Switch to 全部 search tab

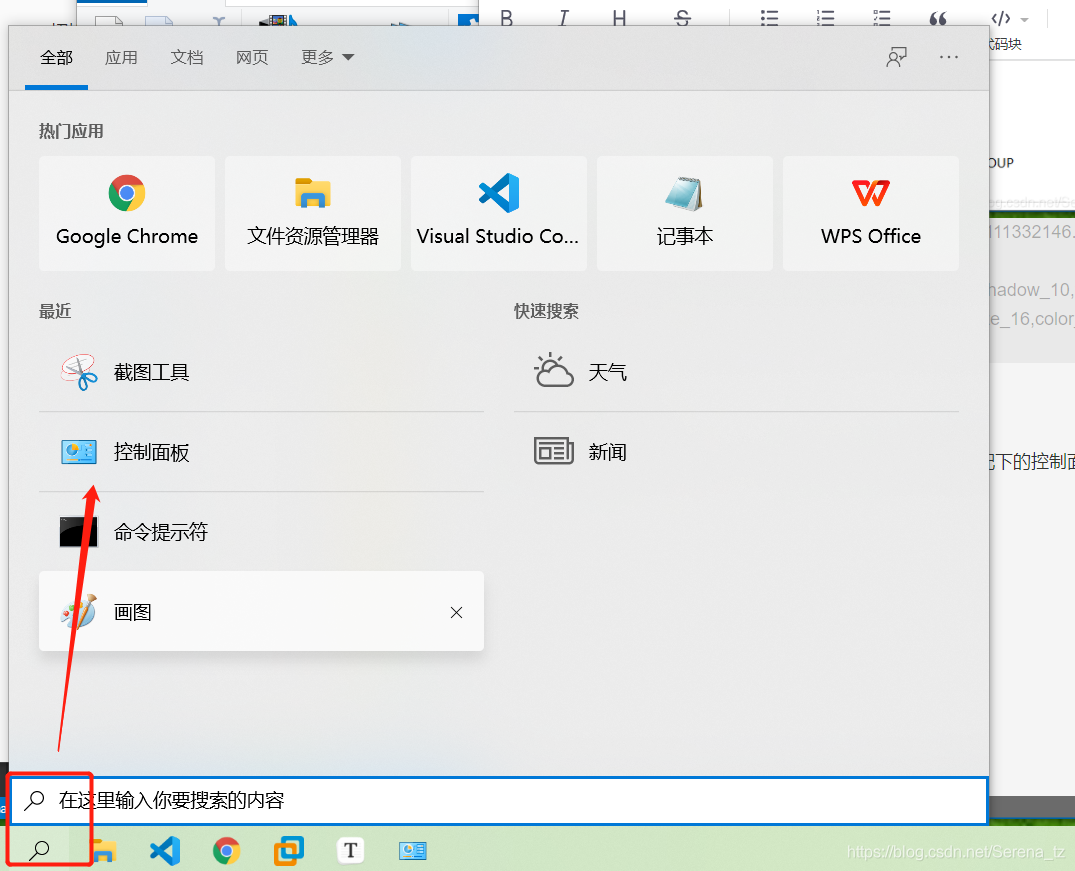[56, 58]
